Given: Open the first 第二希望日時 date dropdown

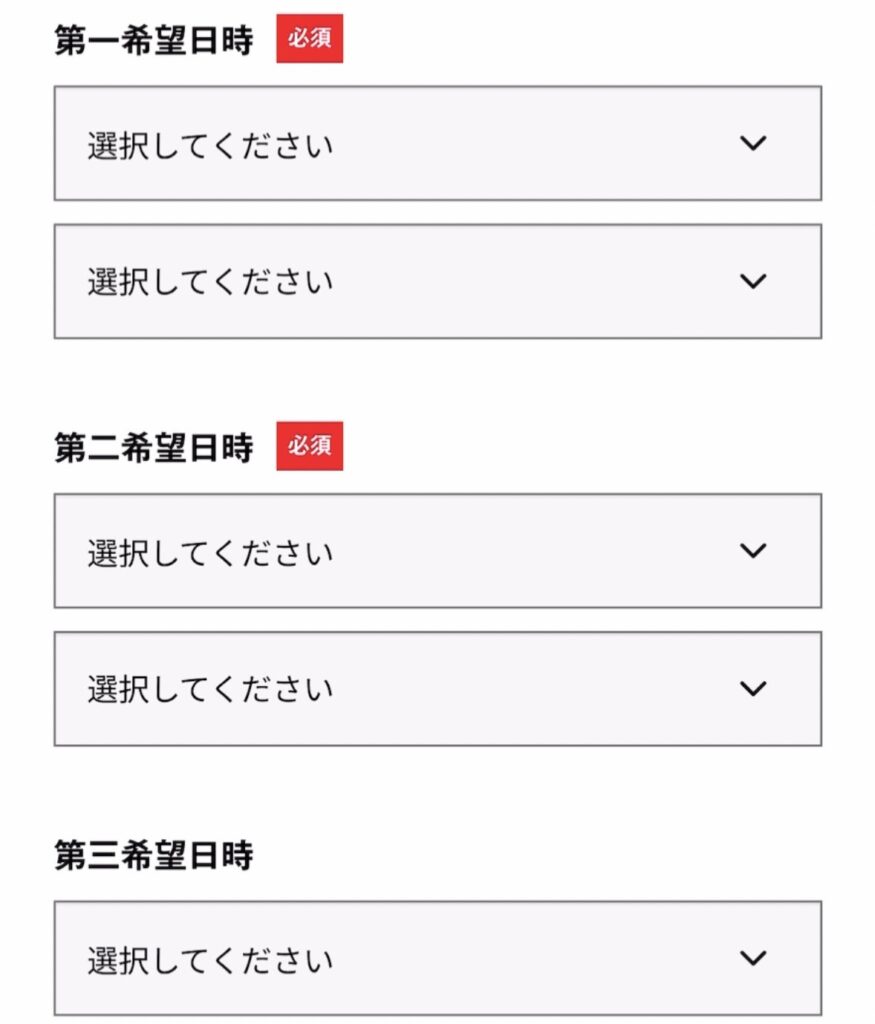Looking at the screenshot, I should [x=437, y=550].
